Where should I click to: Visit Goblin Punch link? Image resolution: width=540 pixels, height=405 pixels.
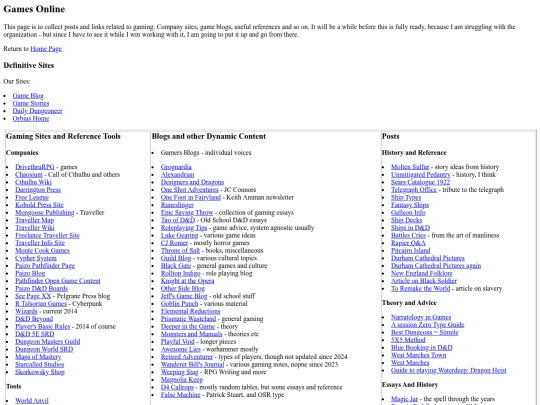pos(179,303)
